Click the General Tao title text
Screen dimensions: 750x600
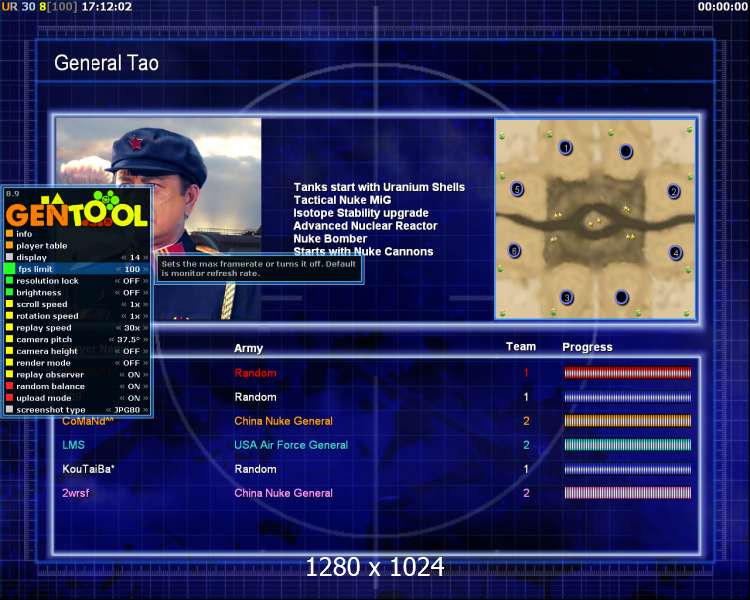click(106, 63)
